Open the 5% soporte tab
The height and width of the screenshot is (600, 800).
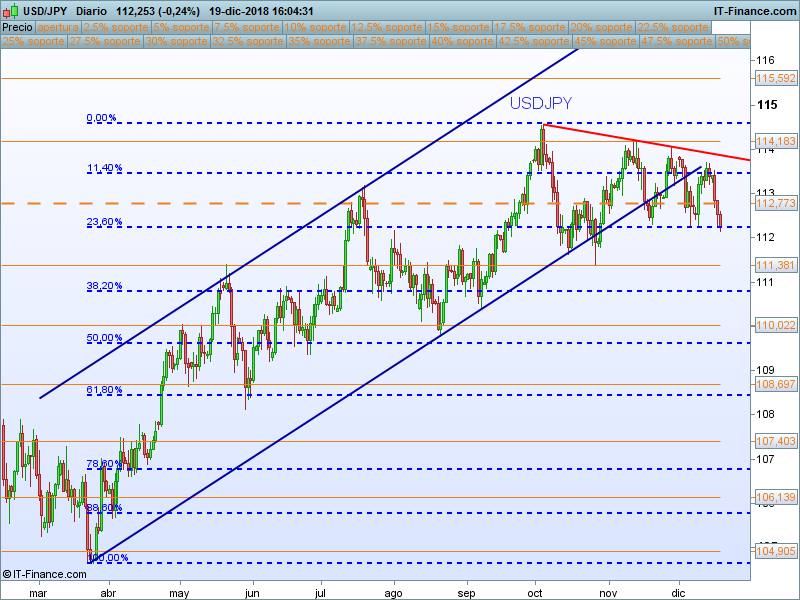[x=182, y=28]
